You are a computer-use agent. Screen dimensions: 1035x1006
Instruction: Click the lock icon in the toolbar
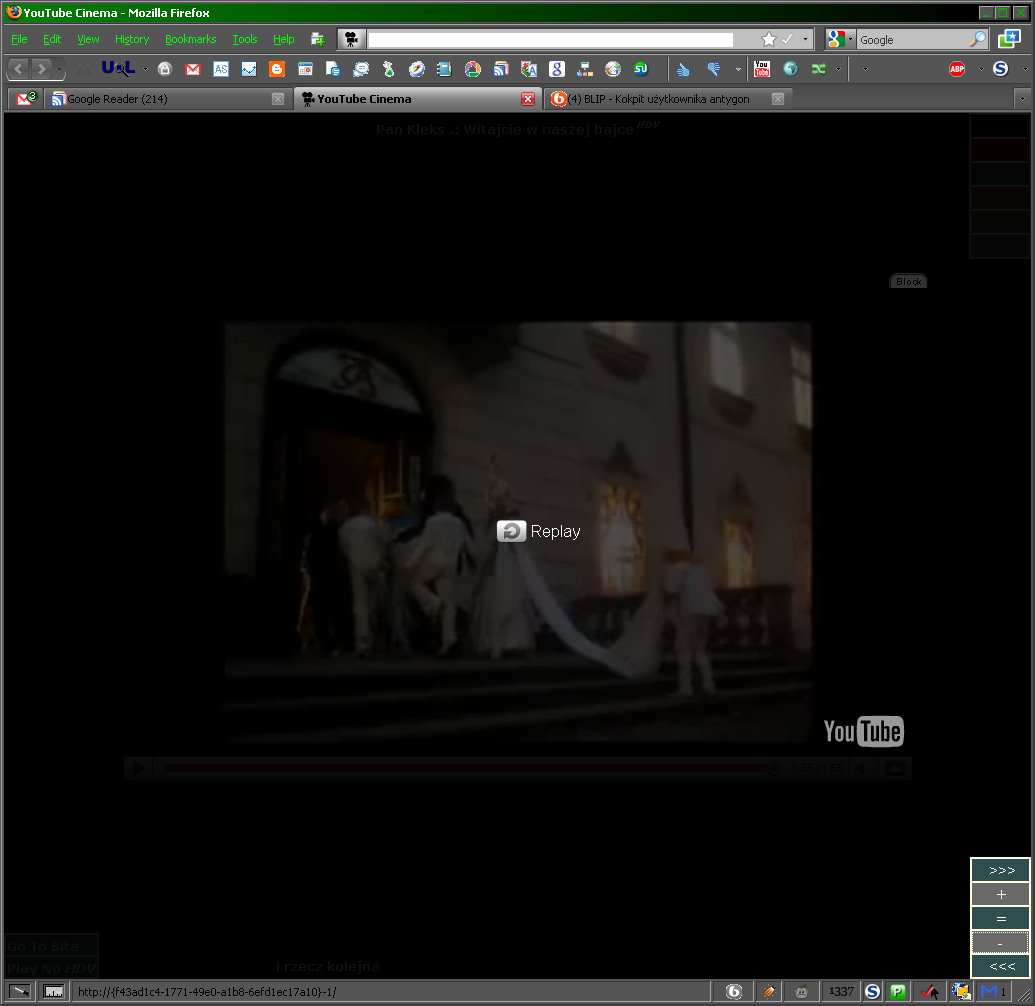tap(165, 69)
